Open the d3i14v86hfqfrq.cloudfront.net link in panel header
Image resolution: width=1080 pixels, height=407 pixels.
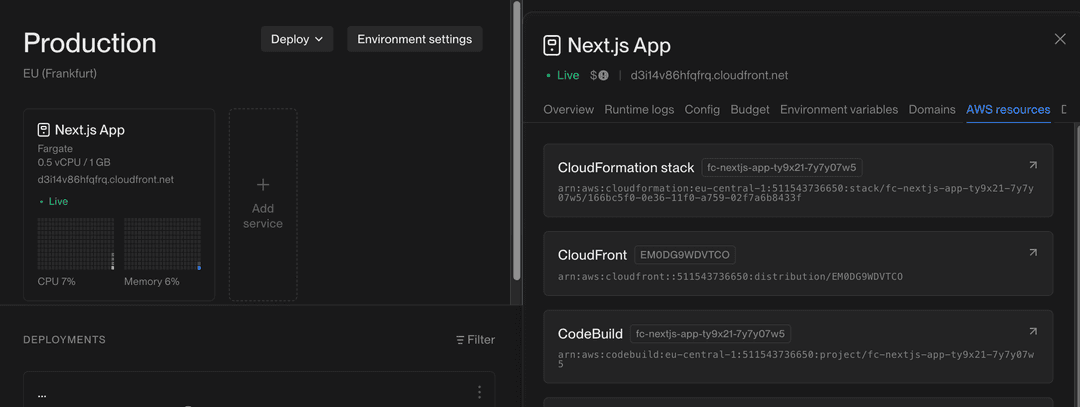(709, 76)
